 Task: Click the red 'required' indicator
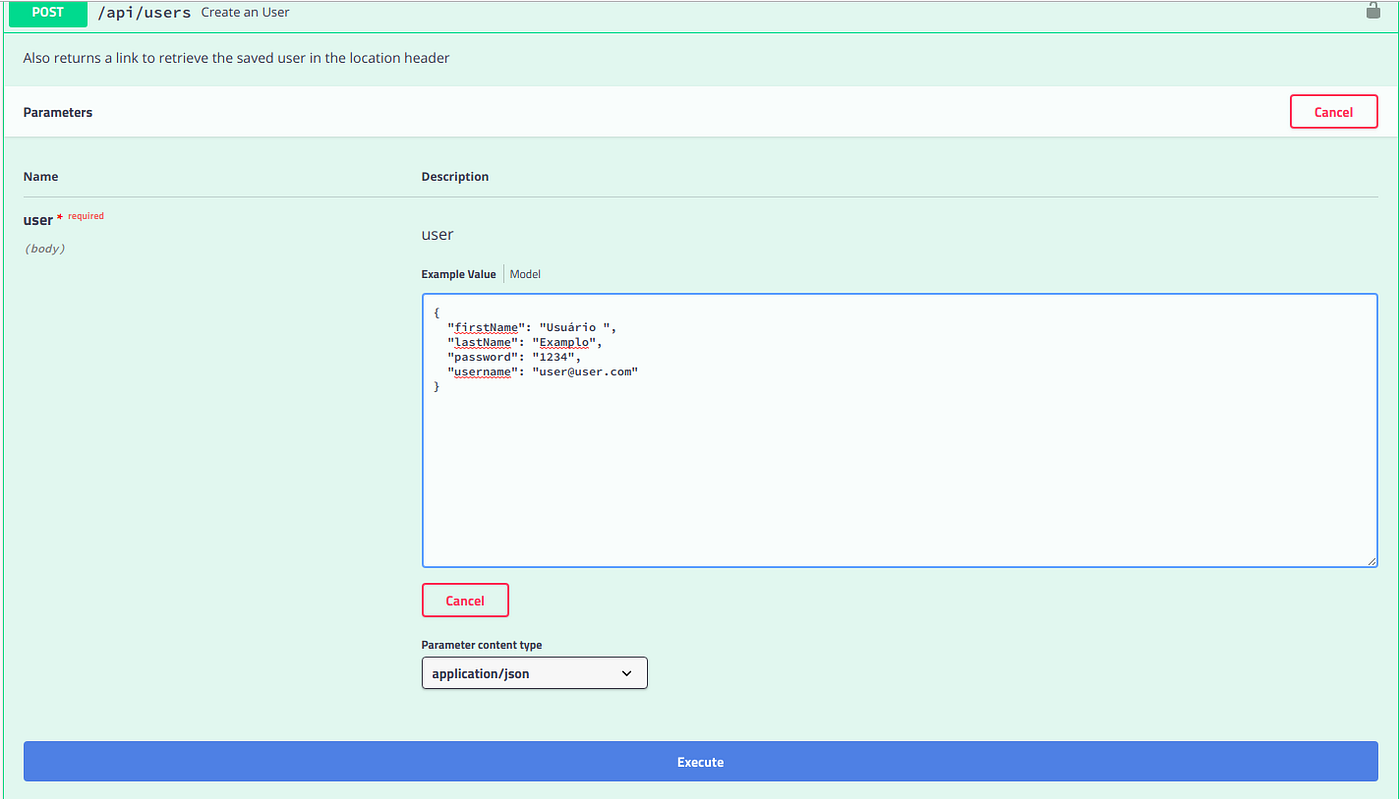(x=85, y=215)
